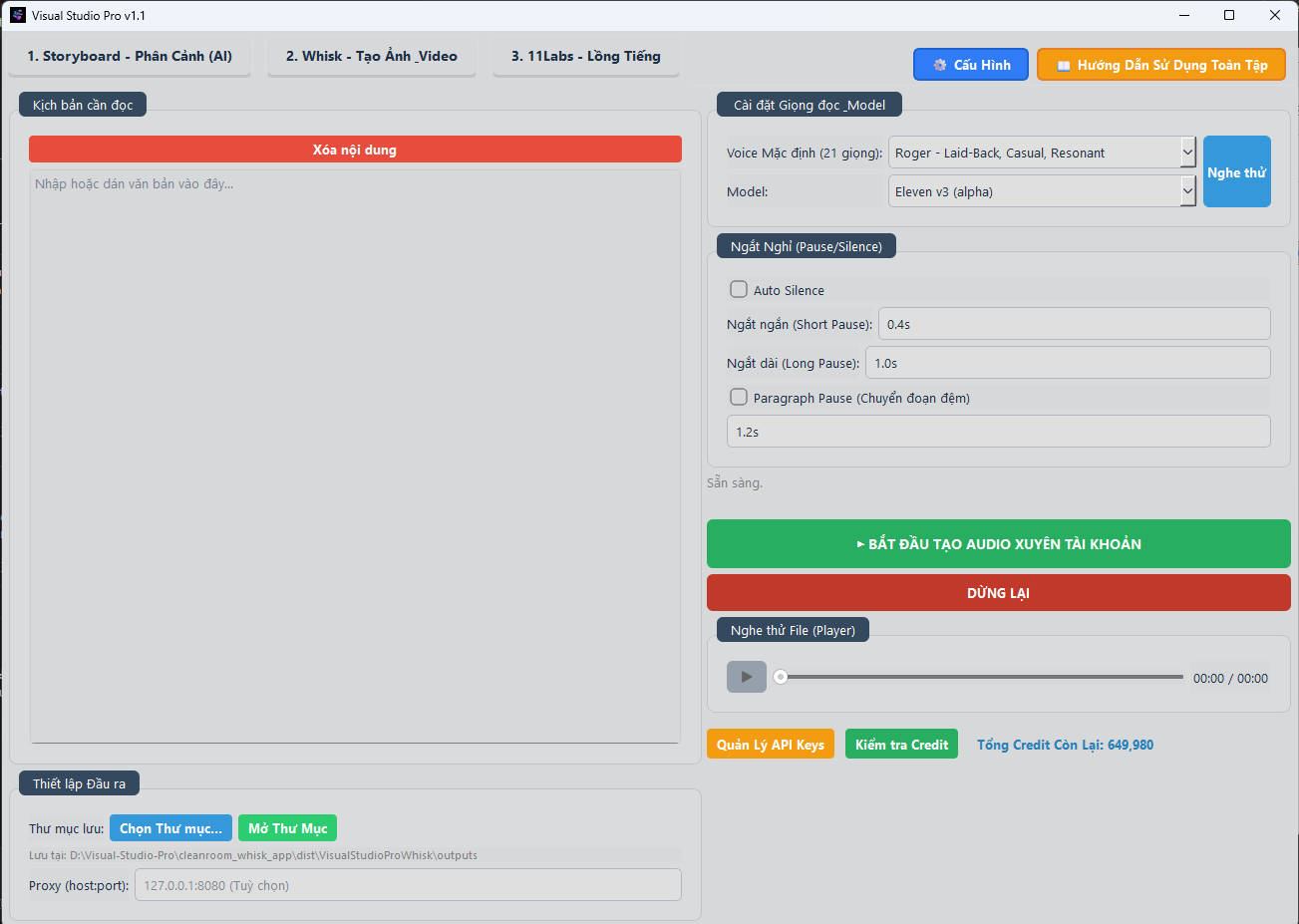Enable the Auto Silence checkbox
The height and width of the screenshot is (924, 1299).
point(739,290)
